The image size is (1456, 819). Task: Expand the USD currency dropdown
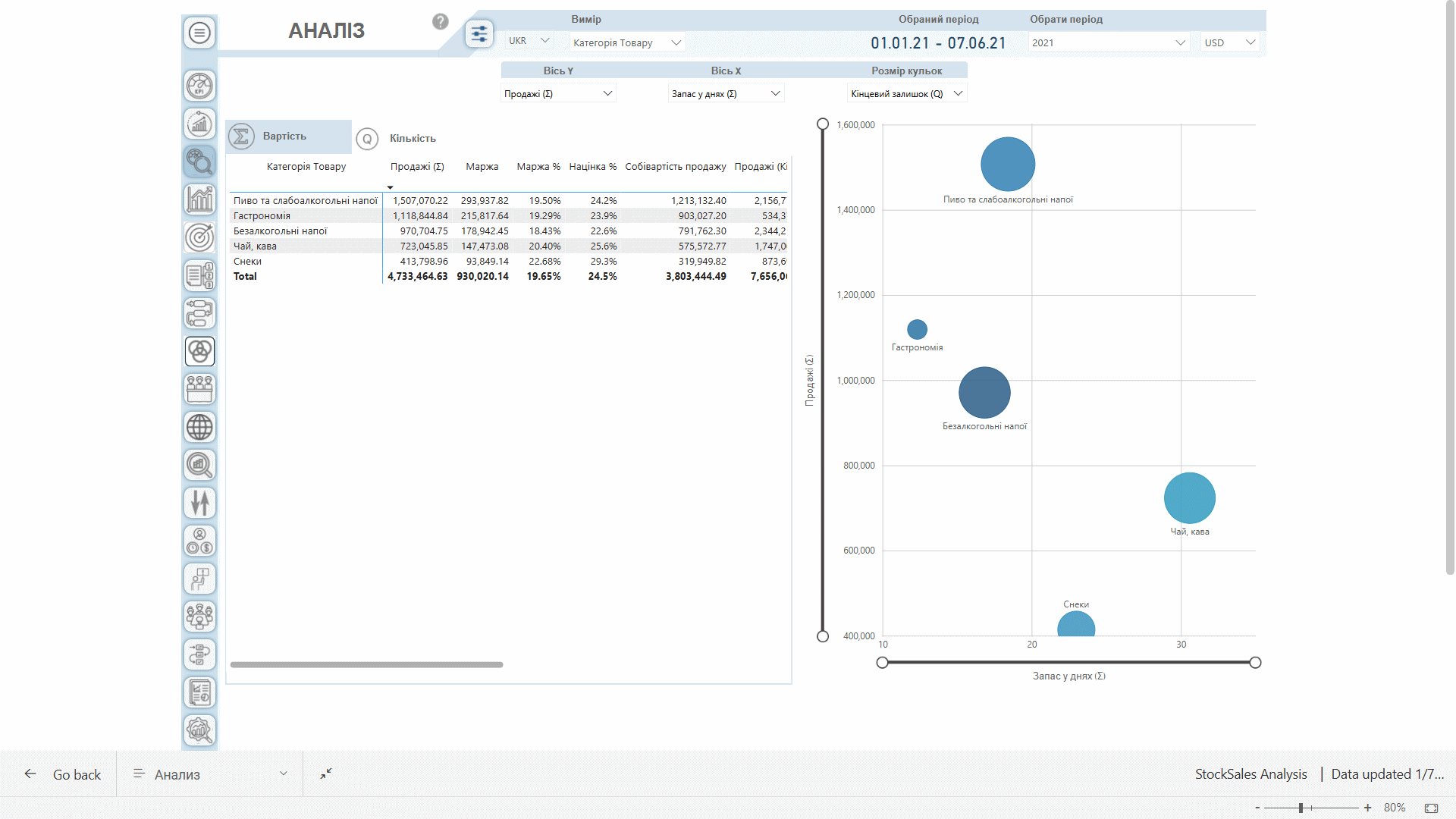pyautogui.click(x=1229, y=42)
